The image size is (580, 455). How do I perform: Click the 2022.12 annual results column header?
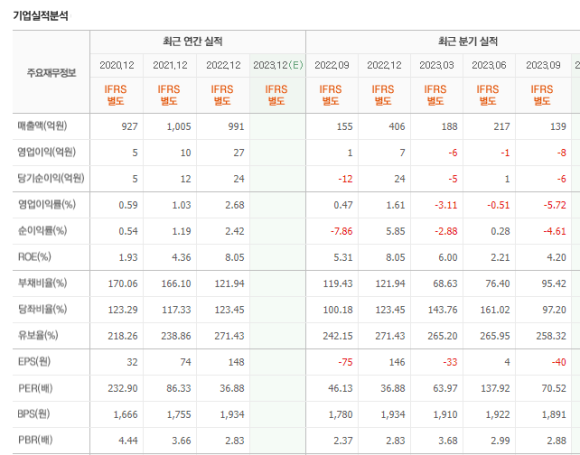[x=223, y=65]
